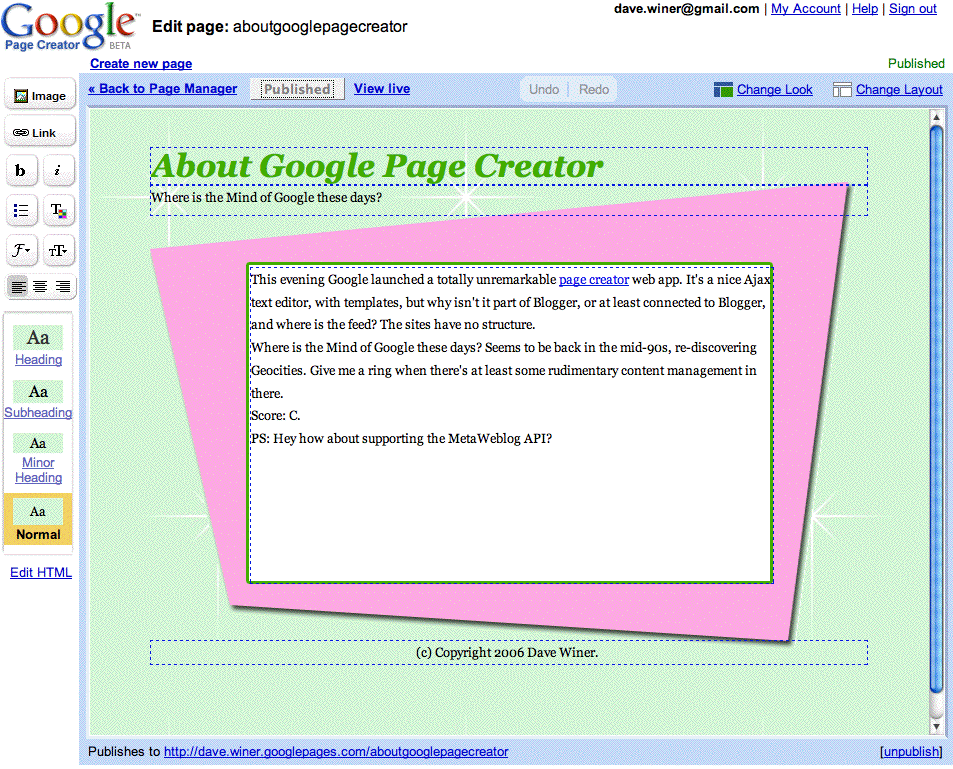Click the Change Layout link
The height and width of the screenshot is (769, 953).
click(x=888, y=89)
